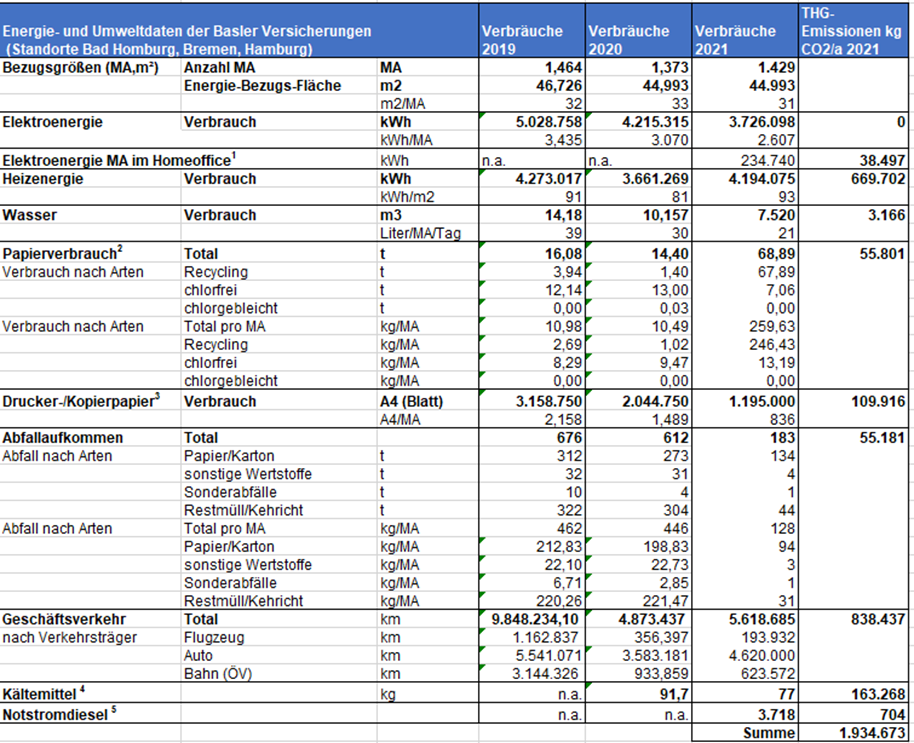
Task: Click the travel emissions value 838.437
Action: pyautogui.click(x=878, y=619)
